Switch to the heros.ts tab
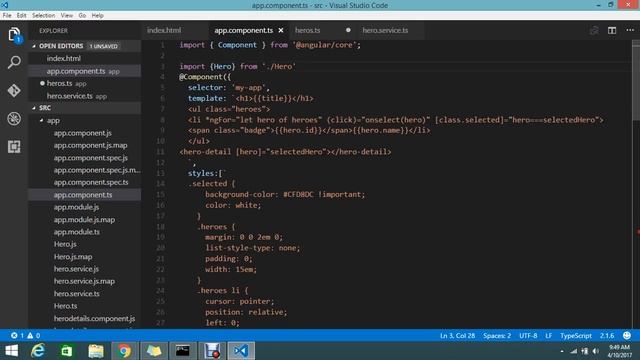 point(307,30)
